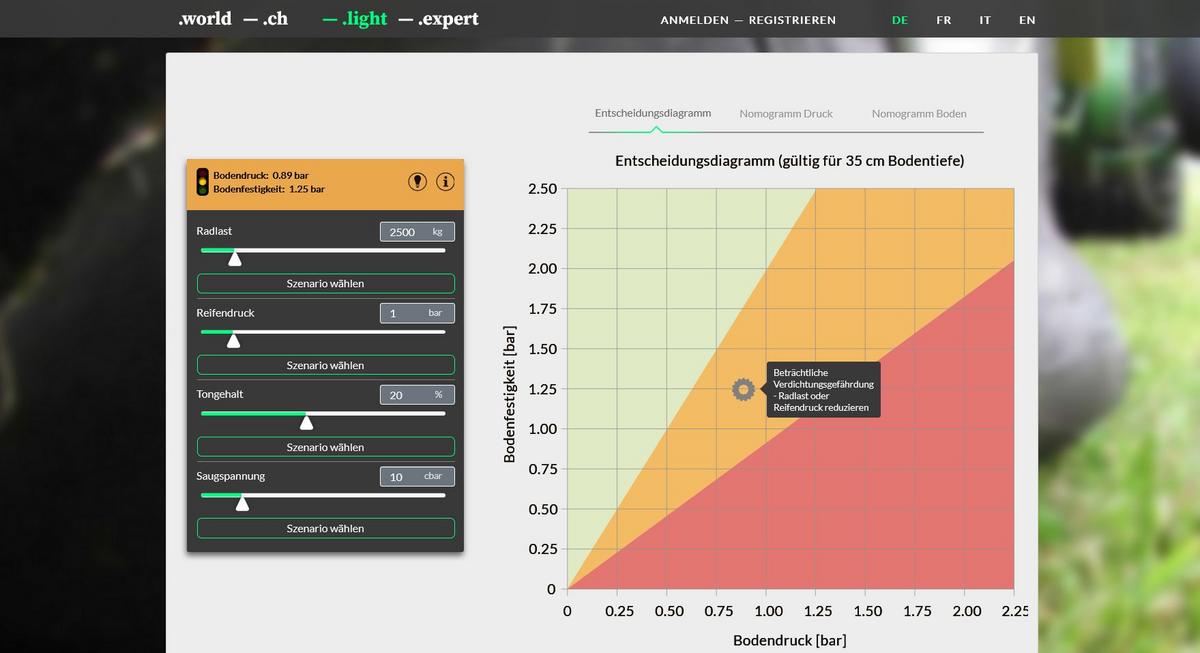
Task: Click the lightbulb hint icon
Action: 418,181
